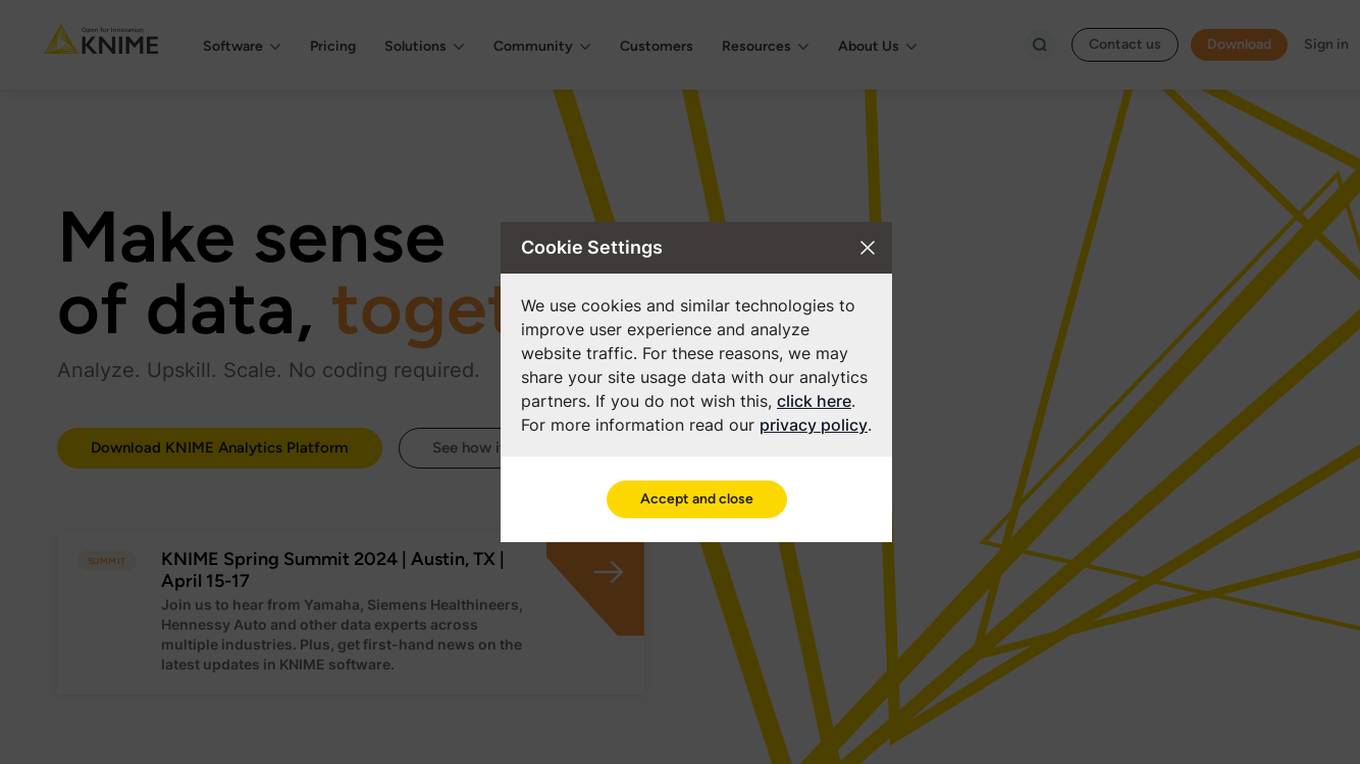Open the Customers page
1360x764 pixels.
coord(656,46)
